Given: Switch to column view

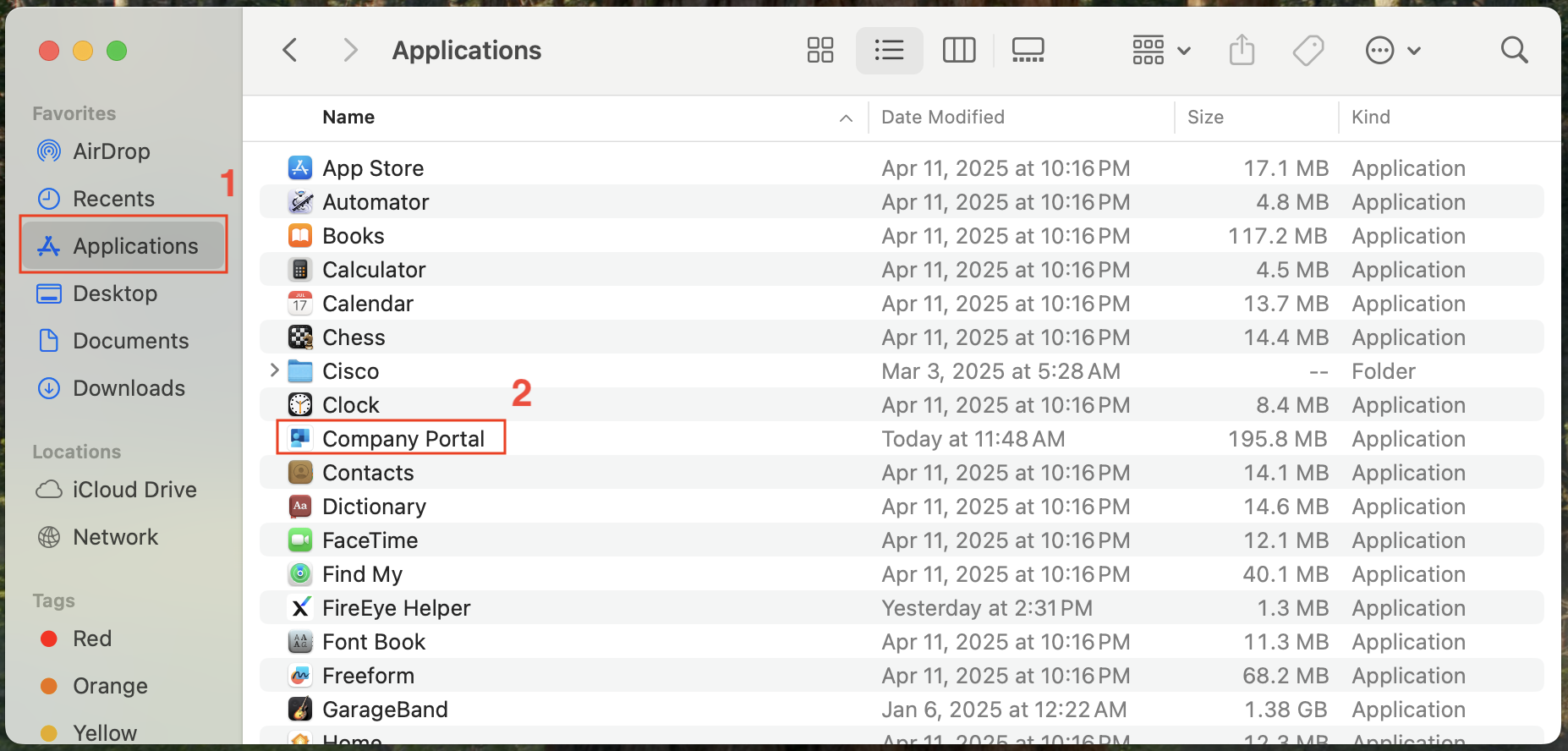Looking at the screenshot, I should pos(959,50).
